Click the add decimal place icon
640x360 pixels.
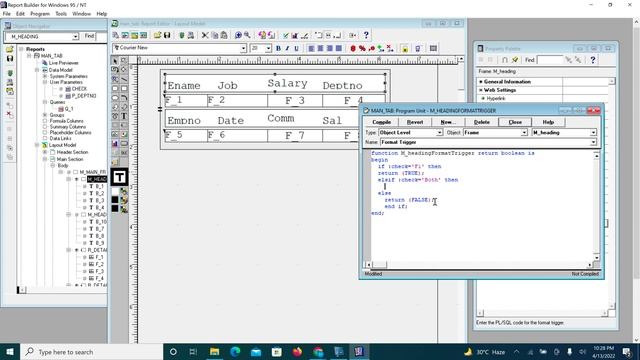click(381, 48)
